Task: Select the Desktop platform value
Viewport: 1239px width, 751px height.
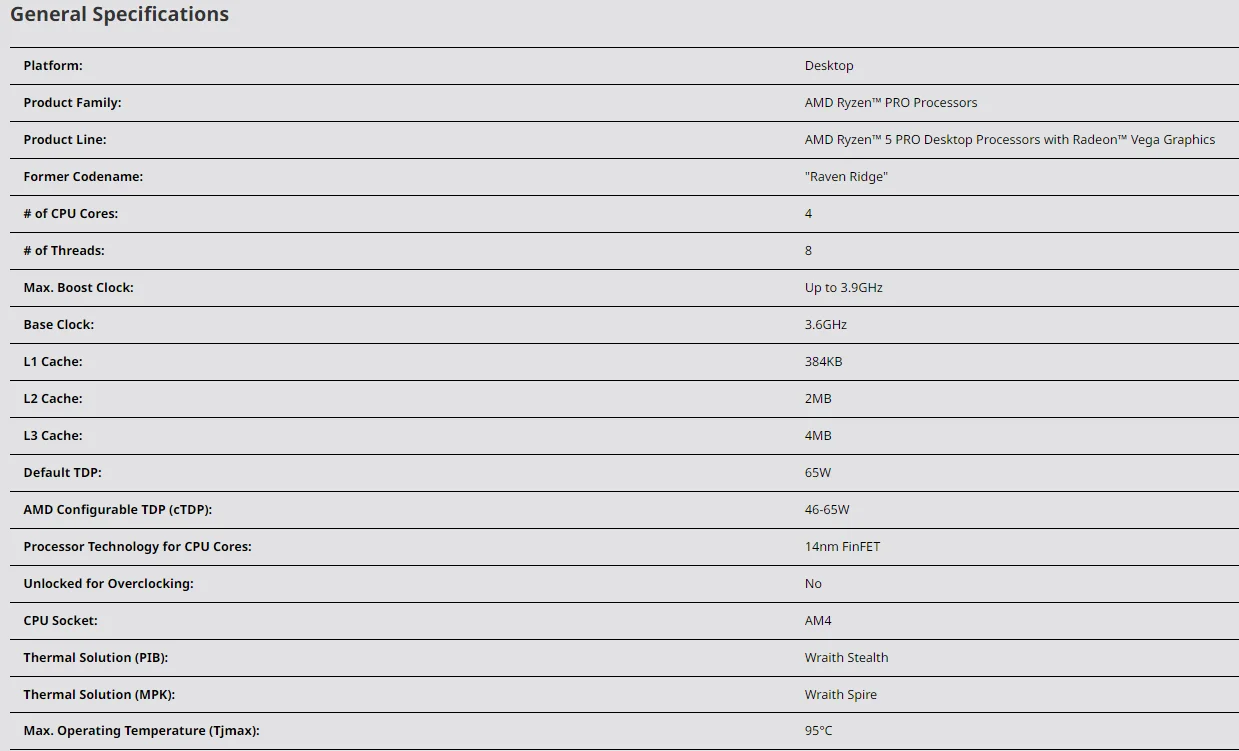Action: (x=829, y=66)
